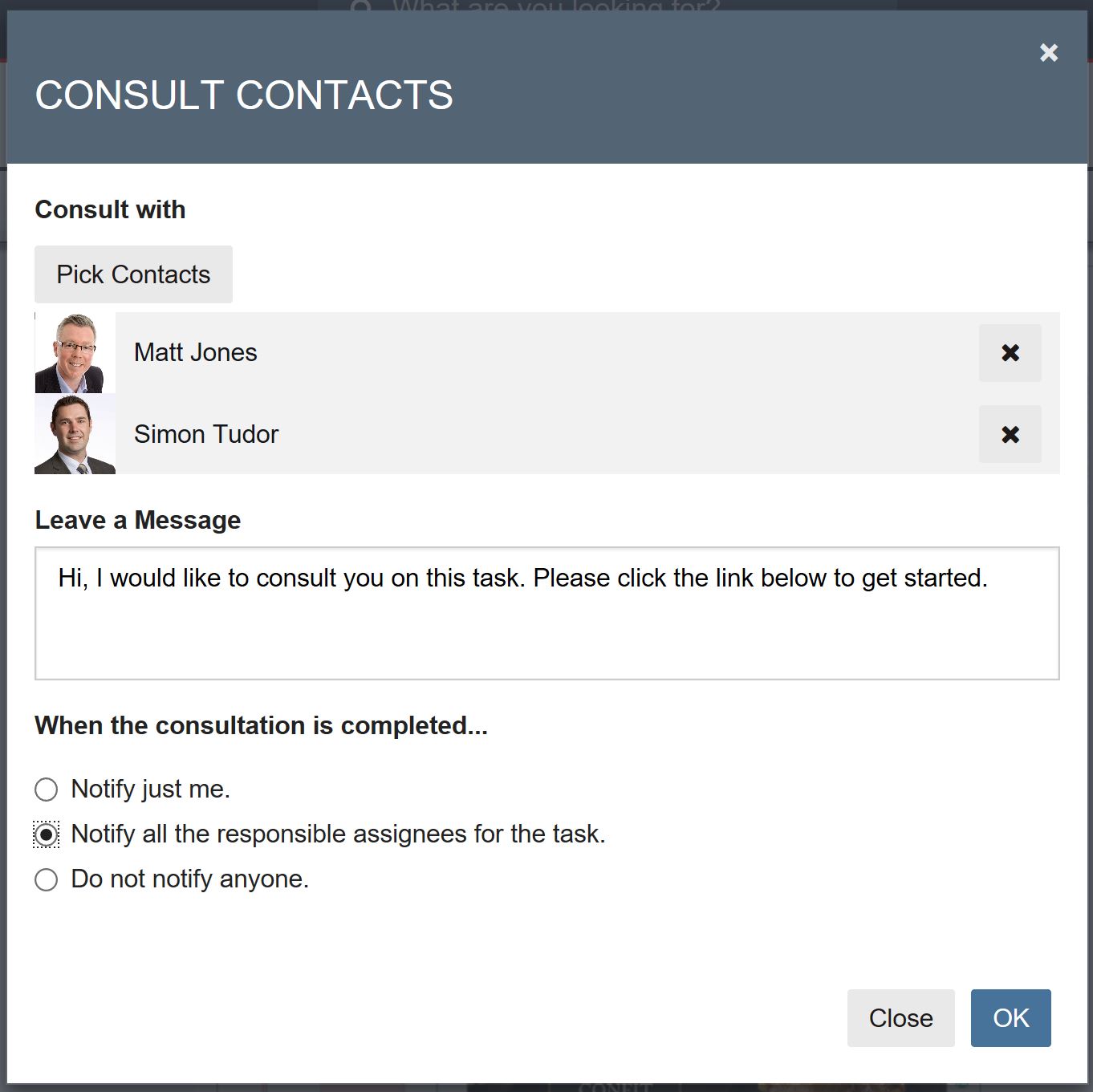The width and height of the screenshot is (1093, 1092).
Task: Choose the 'Do not notify anyone' radio button
Action: [x=47, y=879]
